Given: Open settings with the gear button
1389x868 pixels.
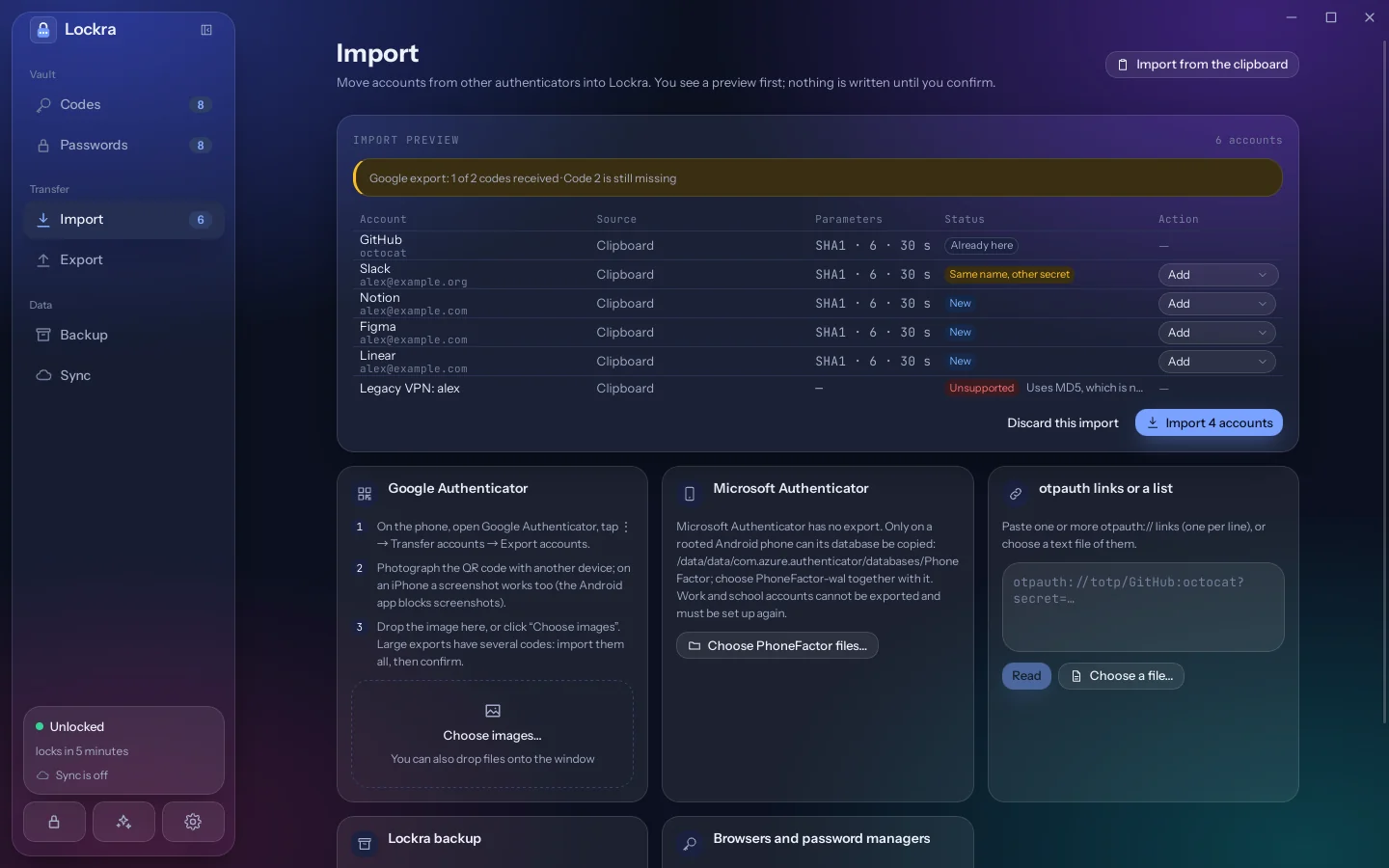Looking at the screenshot, I should point(193,822).
